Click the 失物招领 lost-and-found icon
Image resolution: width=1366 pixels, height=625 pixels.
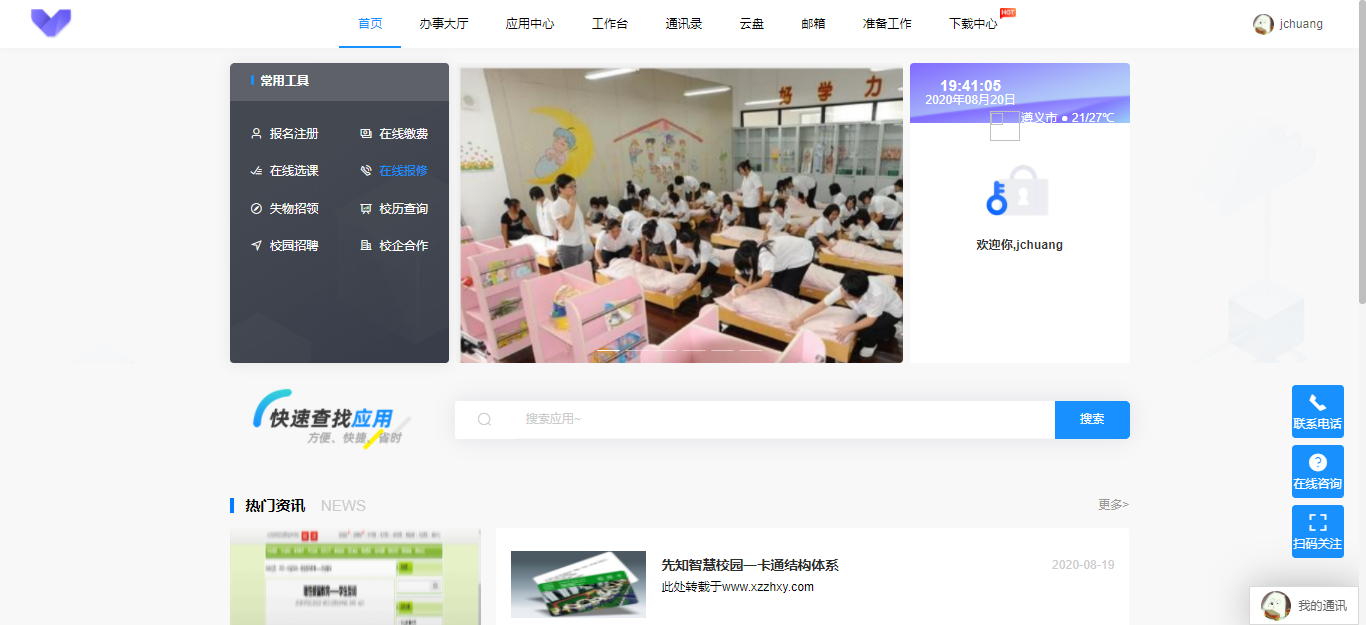coord(256,208)
